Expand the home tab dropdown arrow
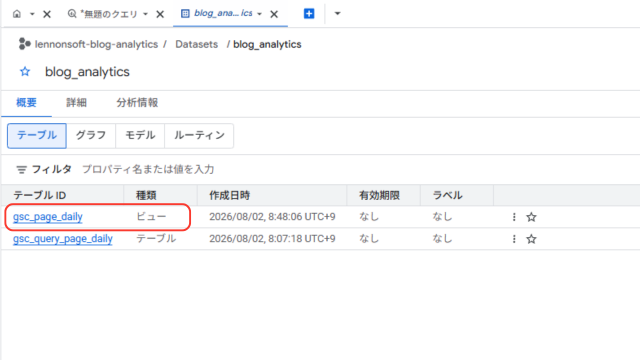This screenshot has width=640, height=360. coord(32,14)
